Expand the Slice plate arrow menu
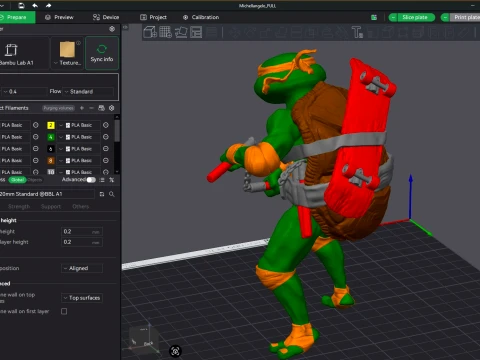480x360 pixels. coord(393,17)
